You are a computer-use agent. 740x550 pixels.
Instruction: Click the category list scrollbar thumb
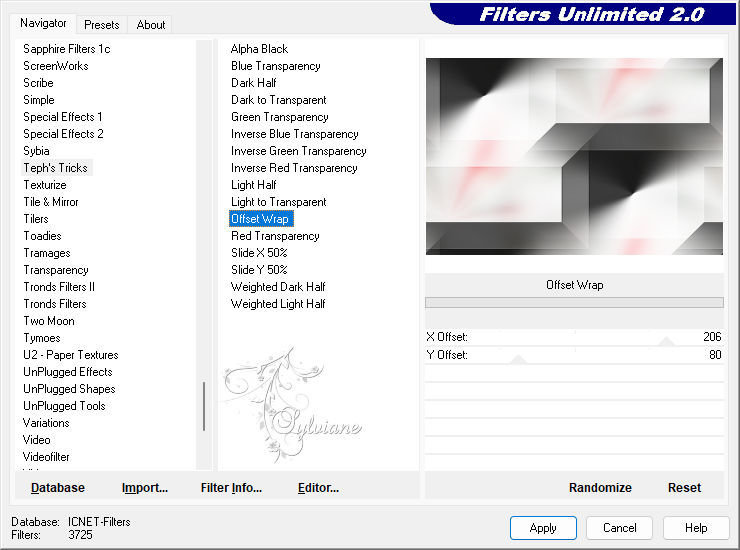tap(204, 406)
